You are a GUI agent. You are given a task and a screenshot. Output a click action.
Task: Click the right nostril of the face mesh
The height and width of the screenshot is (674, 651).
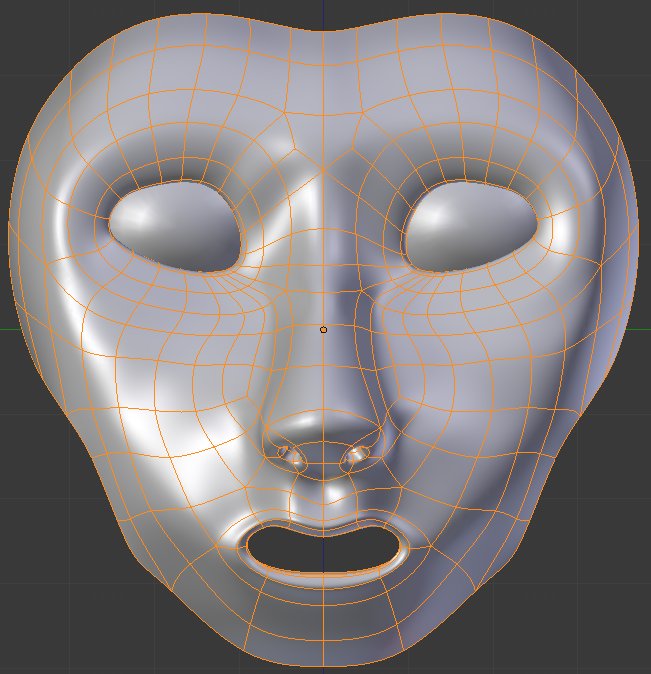[x=355, y=457]
